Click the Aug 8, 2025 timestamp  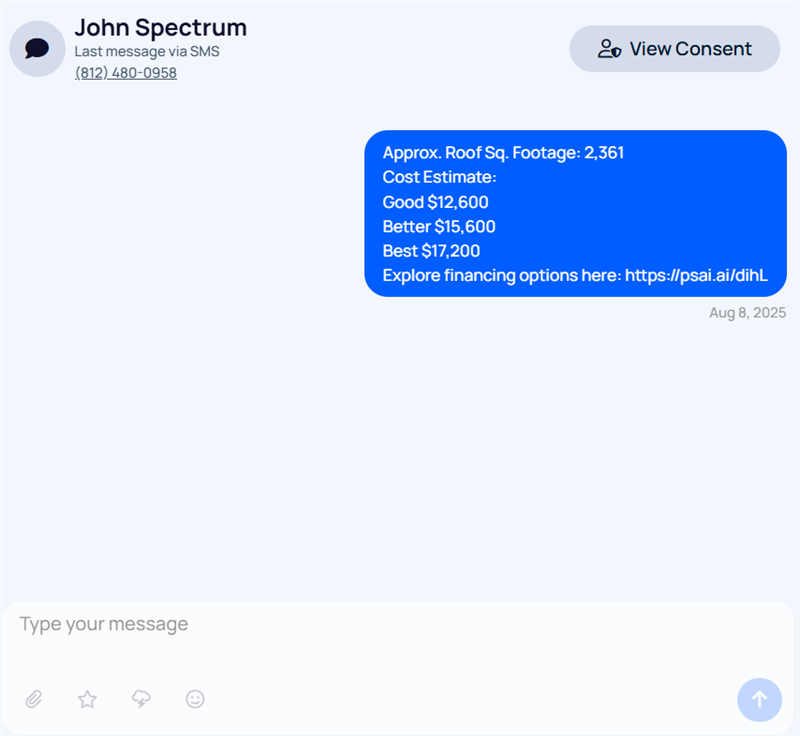tap(747, 313)
